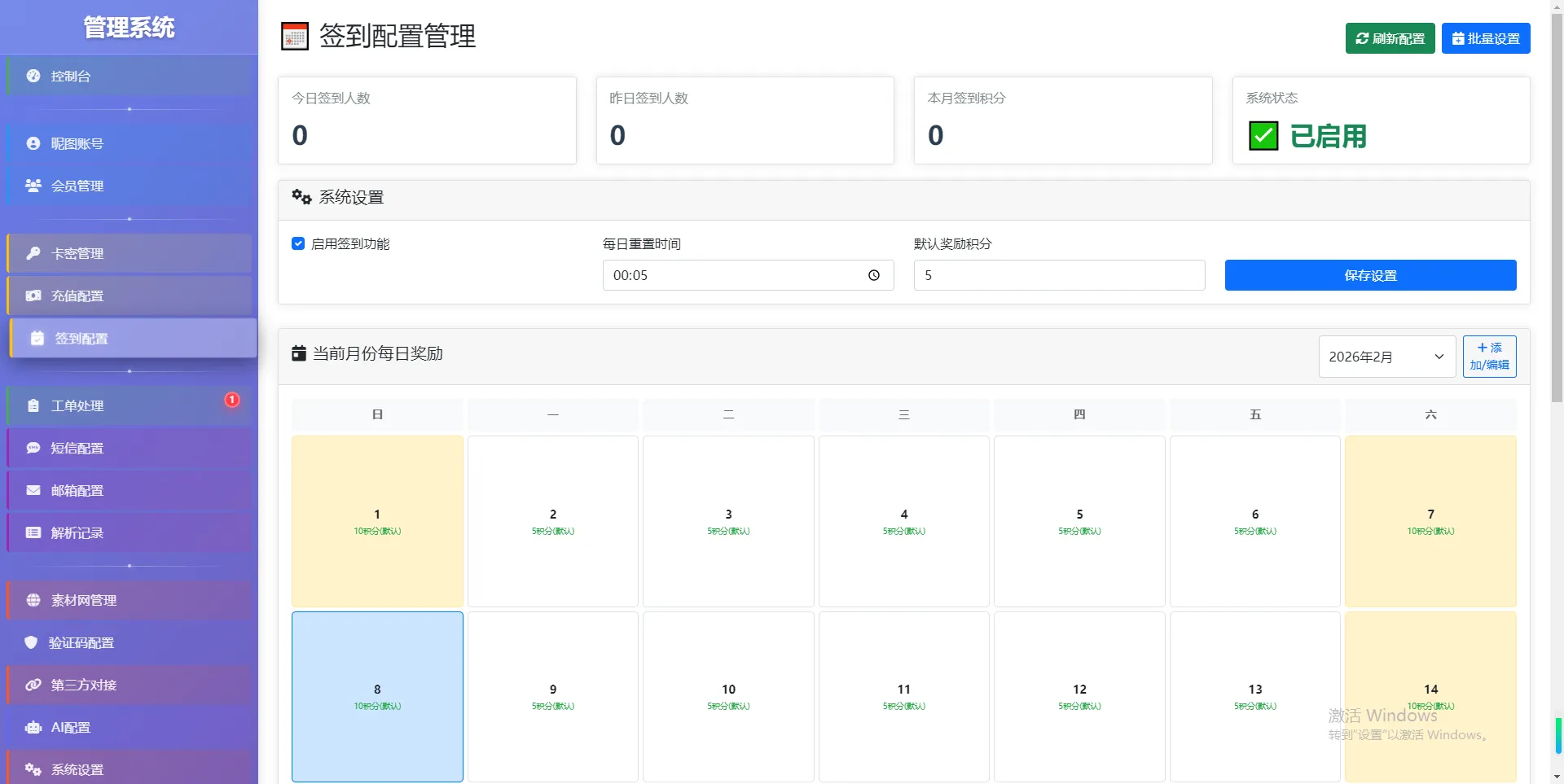Click the globe icon beside 素材网管理

[x=33, y=600]
